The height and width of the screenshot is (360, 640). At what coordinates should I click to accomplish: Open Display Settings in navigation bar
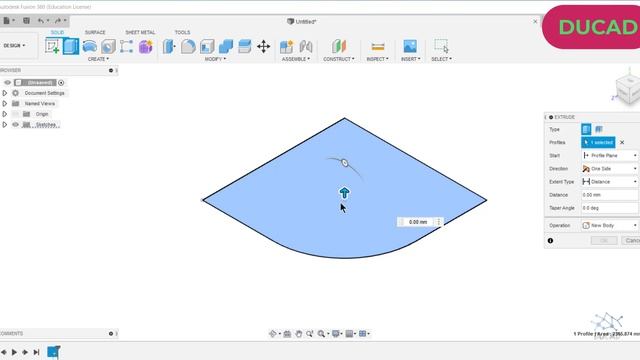(x=337, y=334)
